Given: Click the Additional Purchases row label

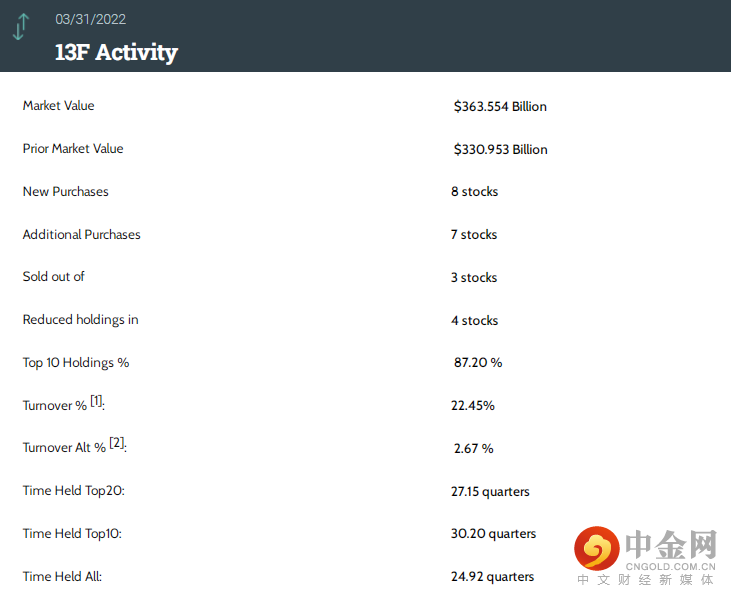Looking at the screenshot, I should 82,235.
